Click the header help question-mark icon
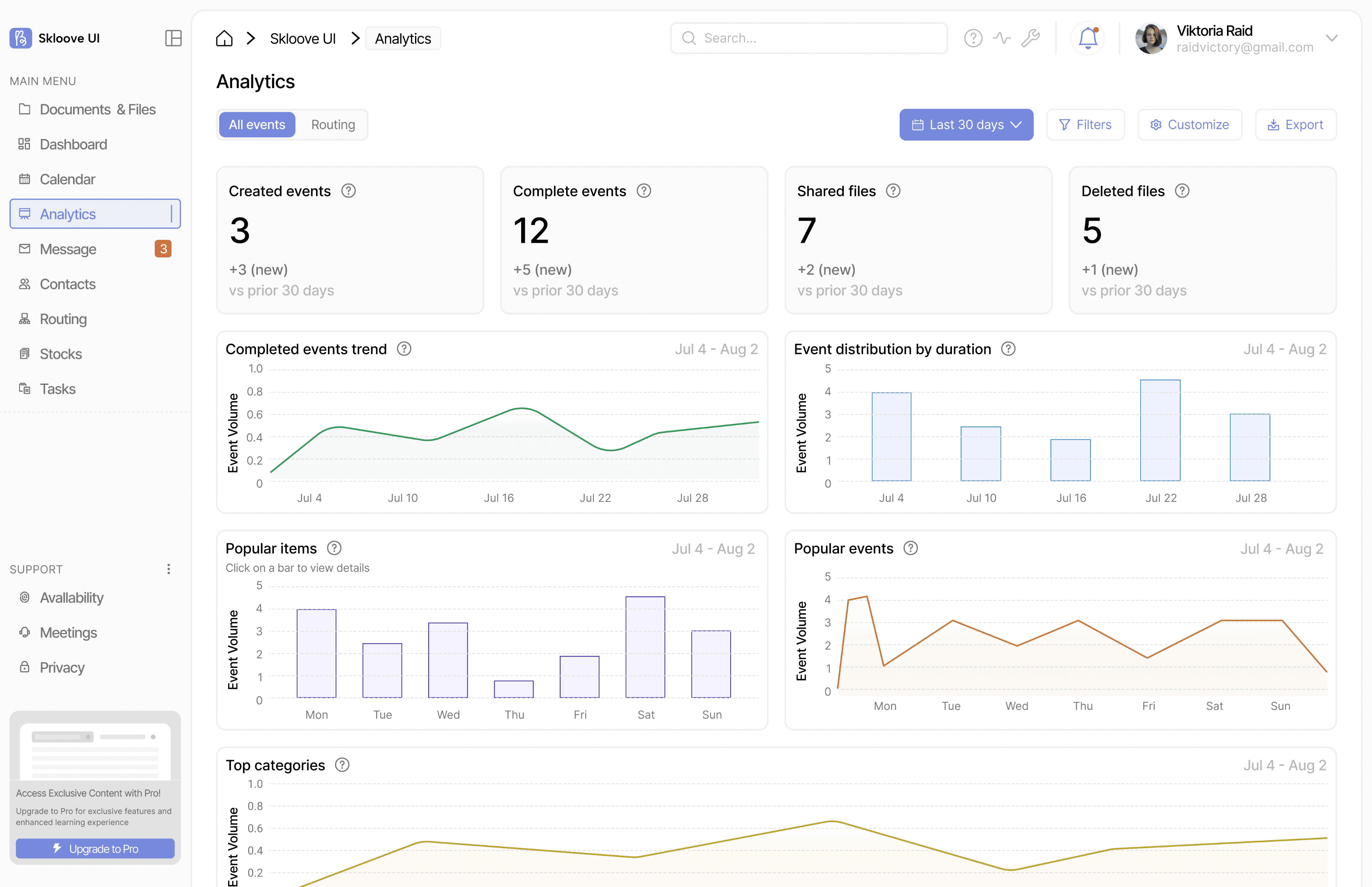This screenshot has height=887, width=1372. pyautogui.click(x=973, y=38)
